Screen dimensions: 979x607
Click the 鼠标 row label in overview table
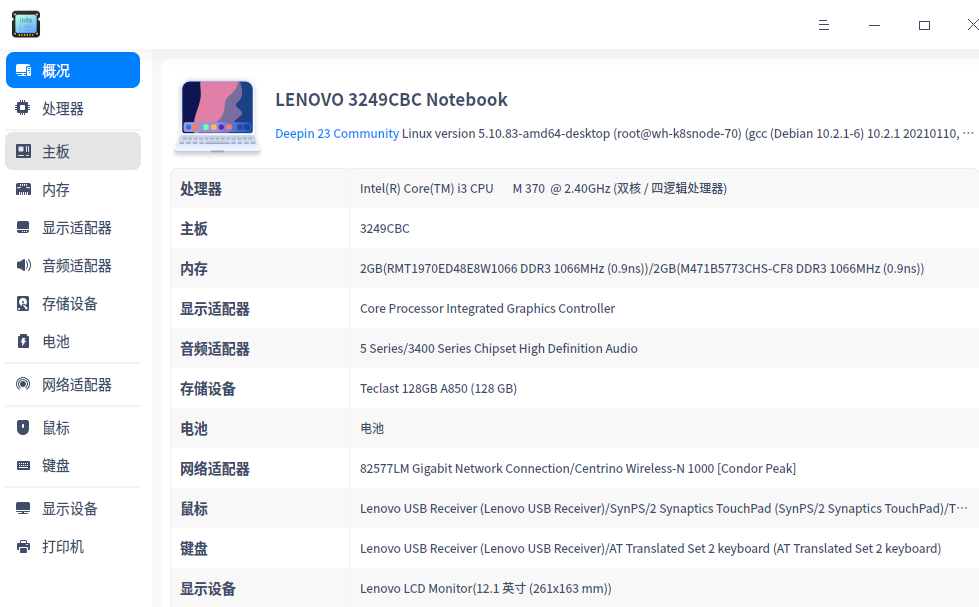tap(194, 508)
